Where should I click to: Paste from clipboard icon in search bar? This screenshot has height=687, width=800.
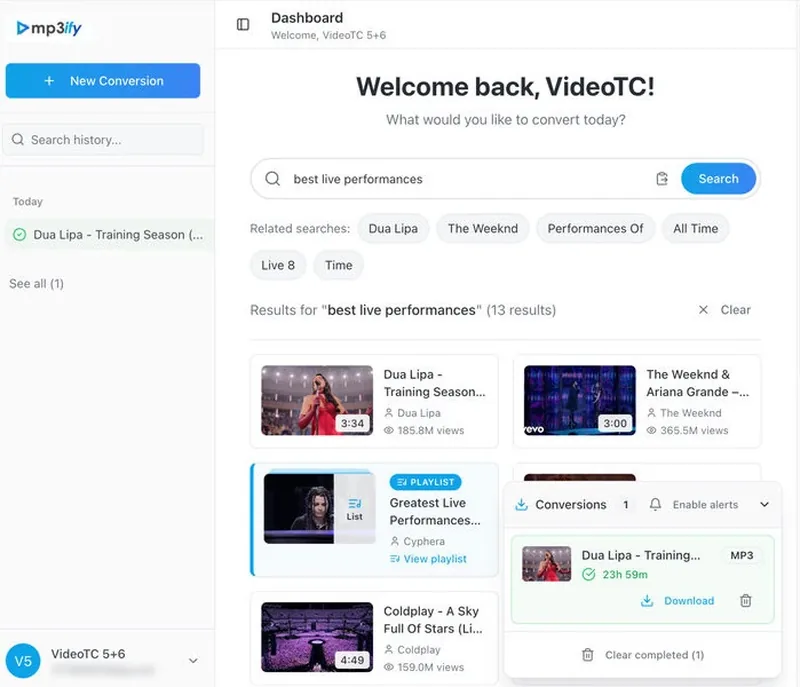coord(662,179)
